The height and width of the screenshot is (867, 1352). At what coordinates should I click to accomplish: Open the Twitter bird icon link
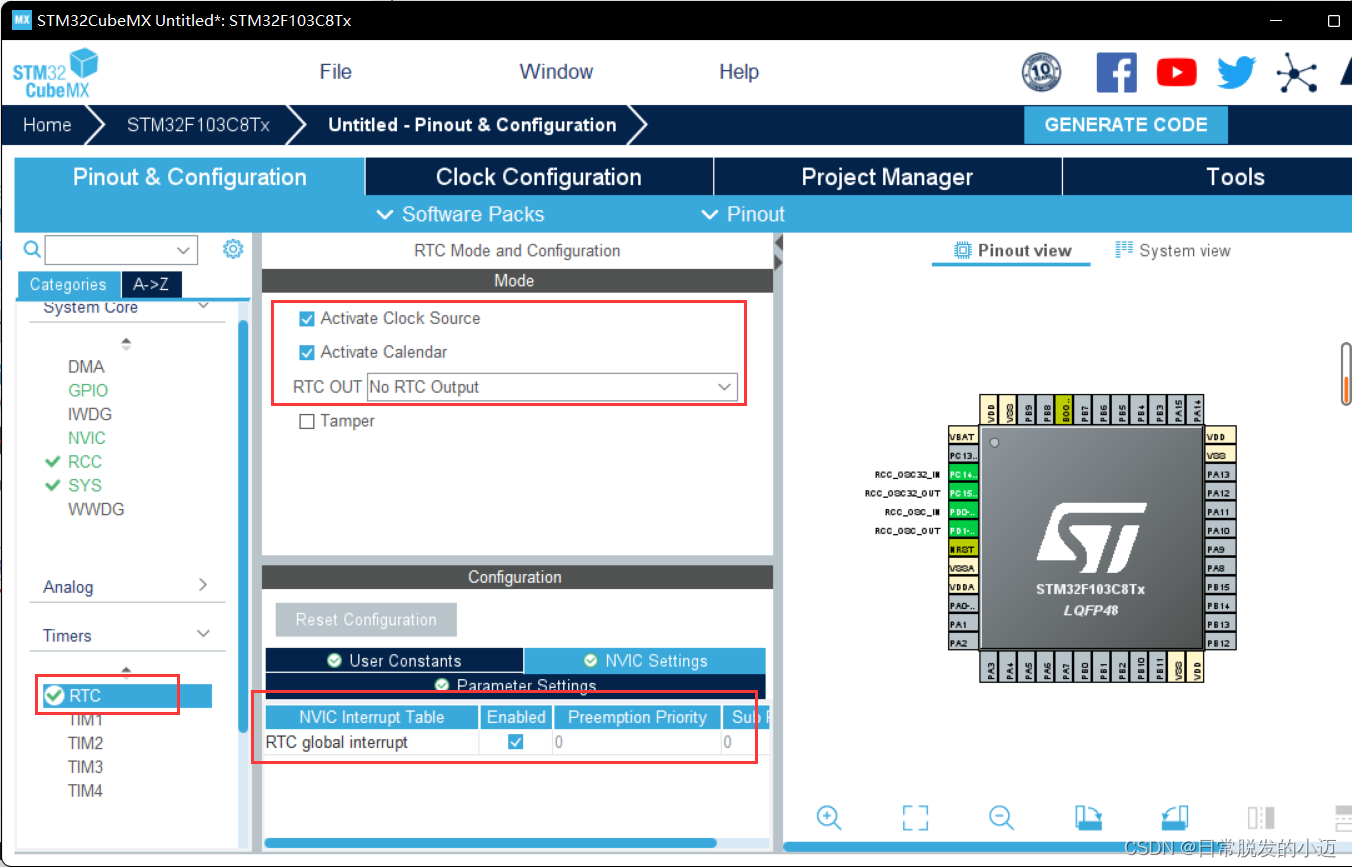(x=1236, y=72)
